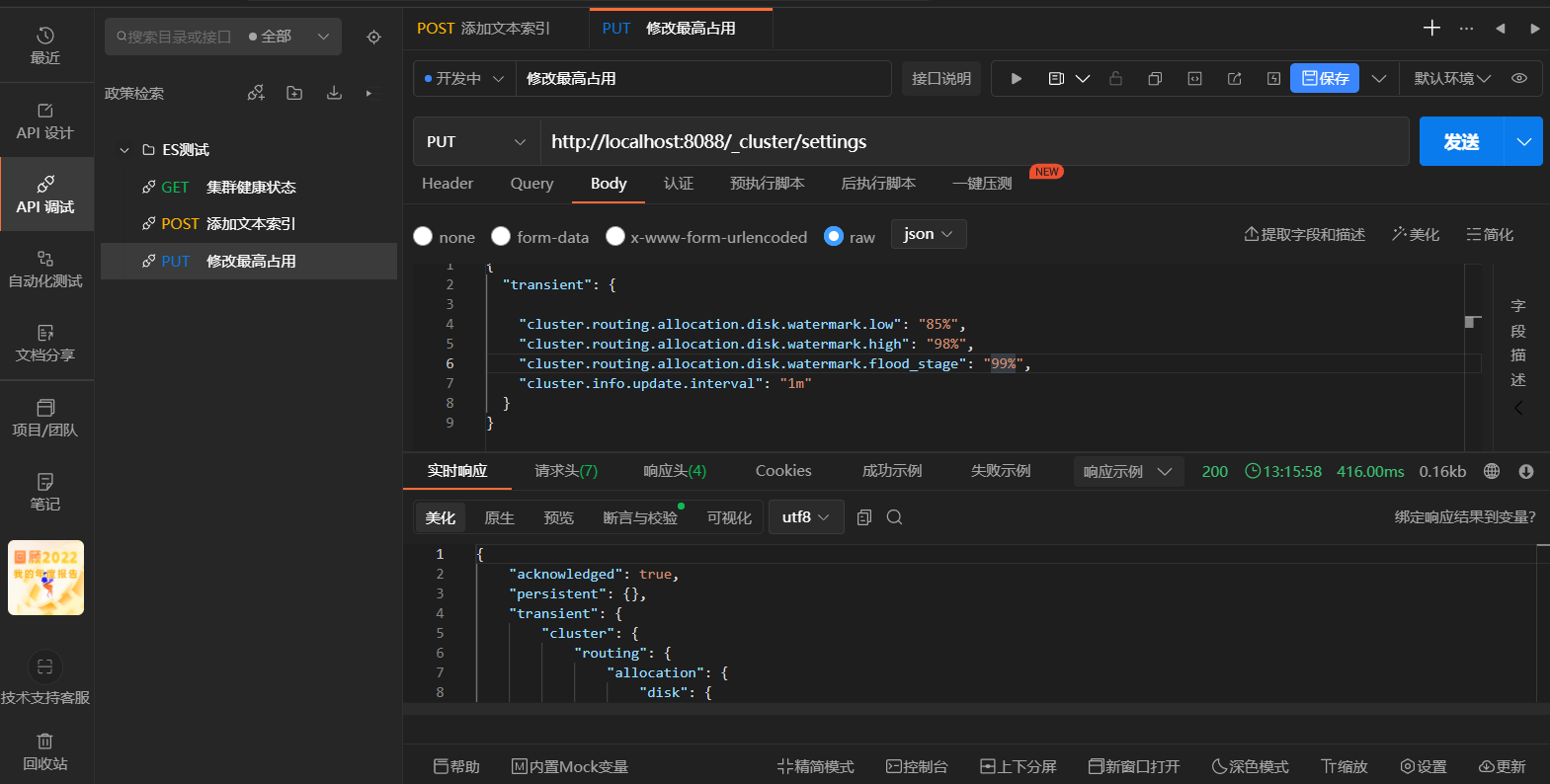The width and height of the screenshot is (1550, 784).
Task: Select the form-data body radio
Action: (x=501, y=236)
